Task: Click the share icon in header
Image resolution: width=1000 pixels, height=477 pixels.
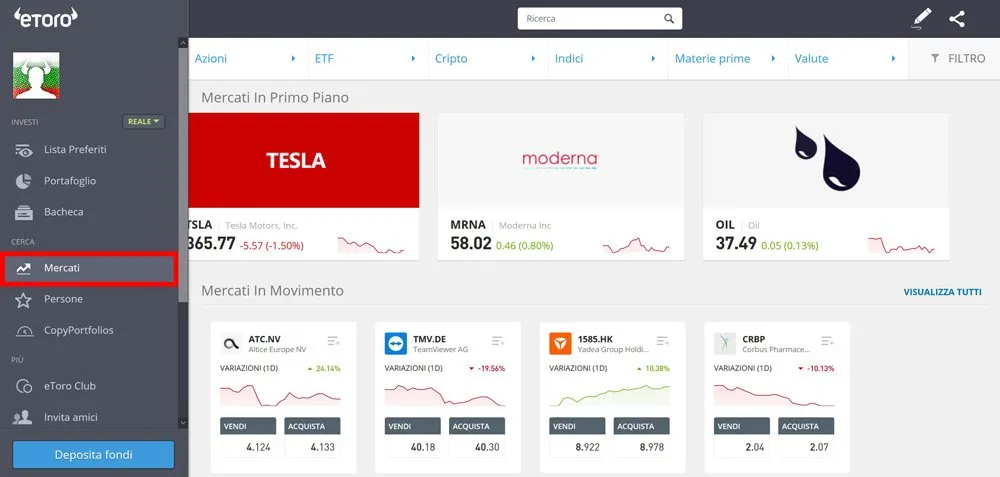Action: (x=957, y=18)
